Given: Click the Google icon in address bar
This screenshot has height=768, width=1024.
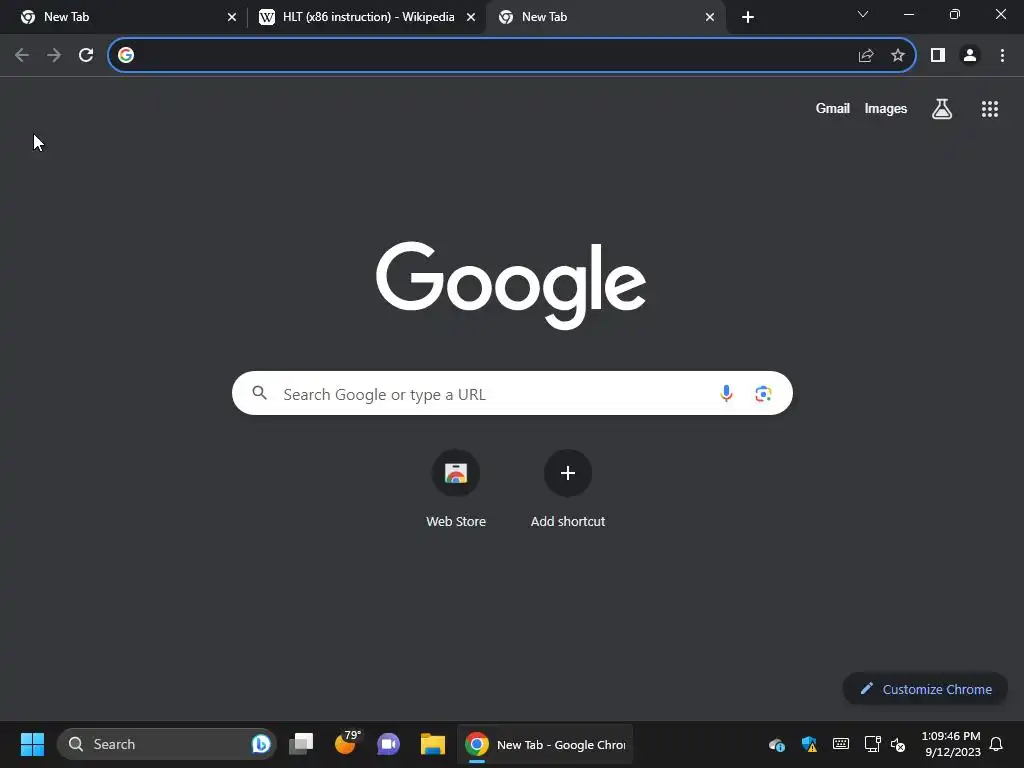Looking at the screenshot, I should click(x=126, y=56).
